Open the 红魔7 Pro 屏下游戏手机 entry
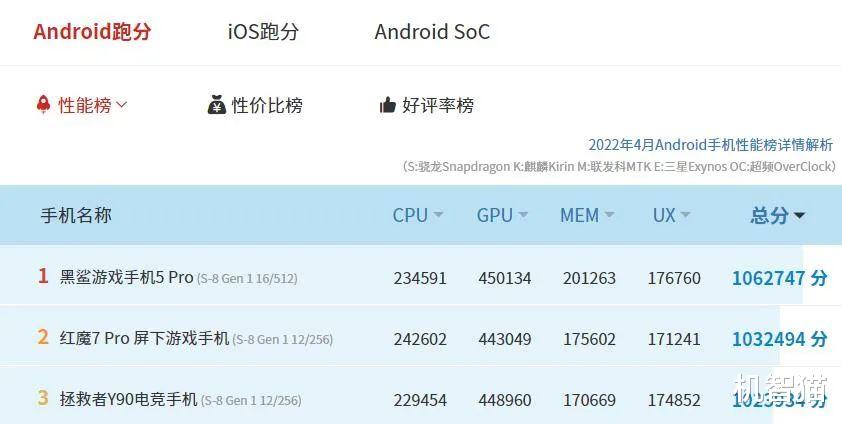Screen dimensions: 842x424 [x=144, y=339]
